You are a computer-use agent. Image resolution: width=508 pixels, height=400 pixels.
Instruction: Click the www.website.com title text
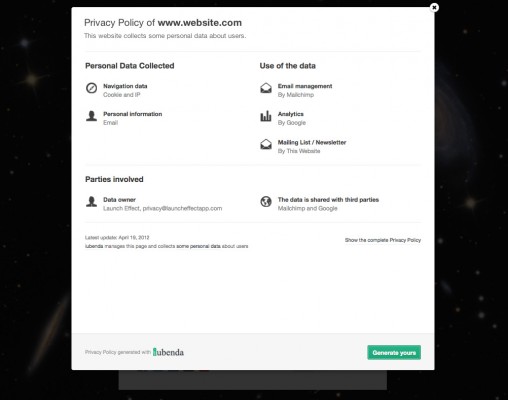(200, 23)
